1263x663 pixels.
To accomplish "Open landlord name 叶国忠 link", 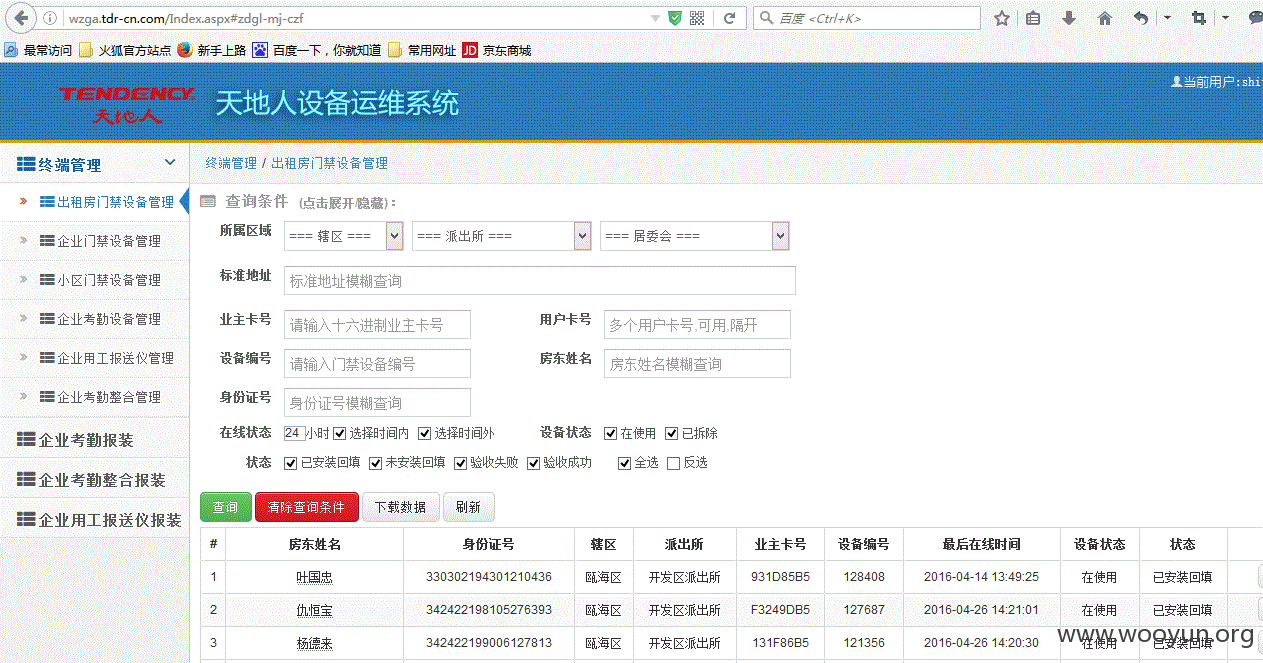I will pyautogui.click(x=315, y=577).
